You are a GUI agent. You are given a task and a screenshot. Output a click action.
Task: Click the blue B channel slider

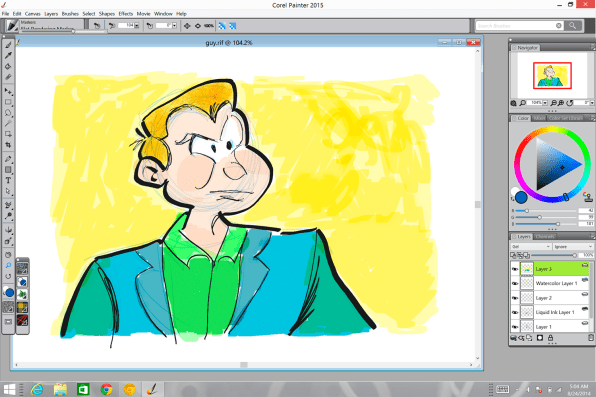(x=546, y=224)
